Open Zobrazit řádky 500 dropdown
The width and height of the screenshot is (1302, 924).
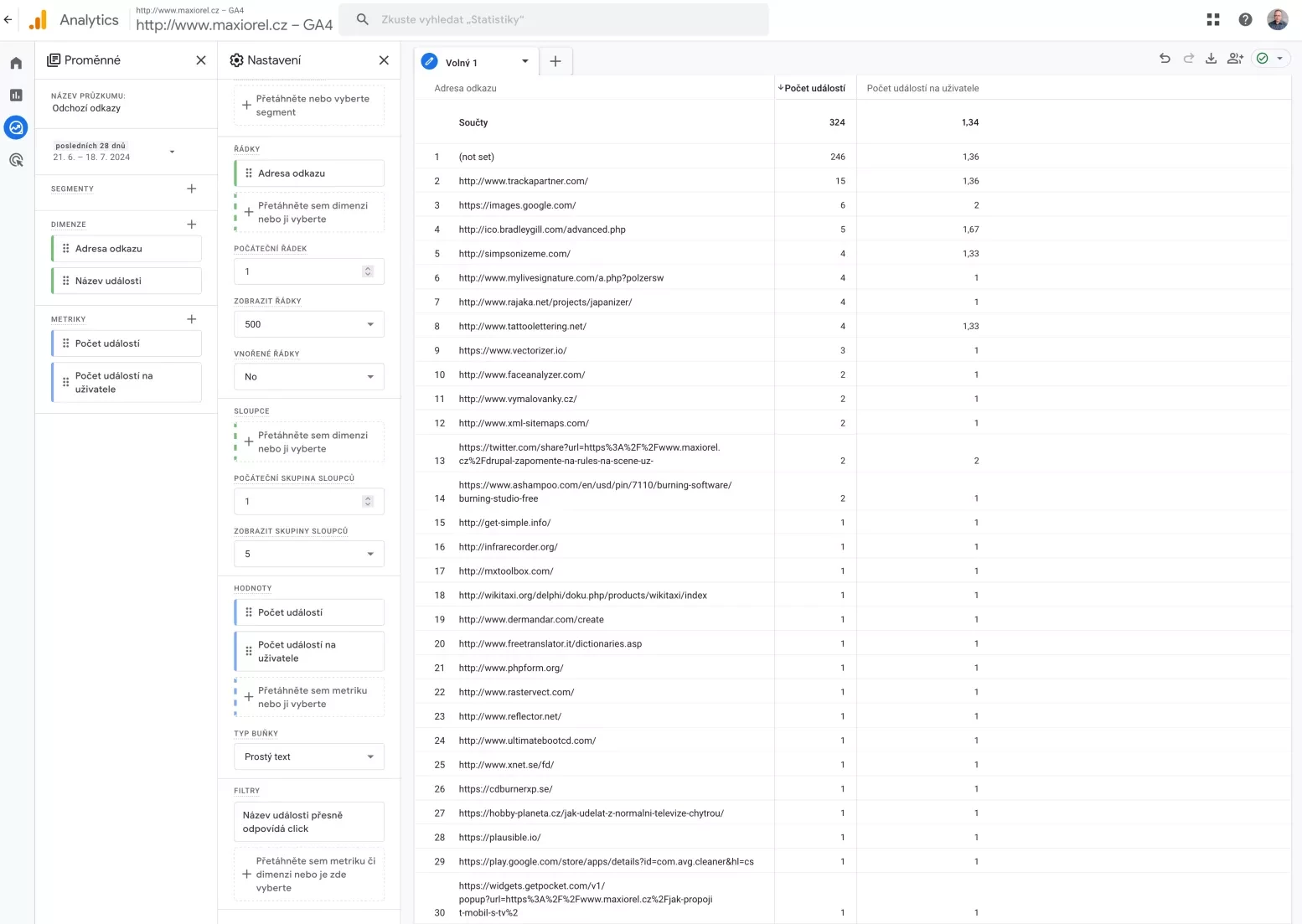point(309,324)
